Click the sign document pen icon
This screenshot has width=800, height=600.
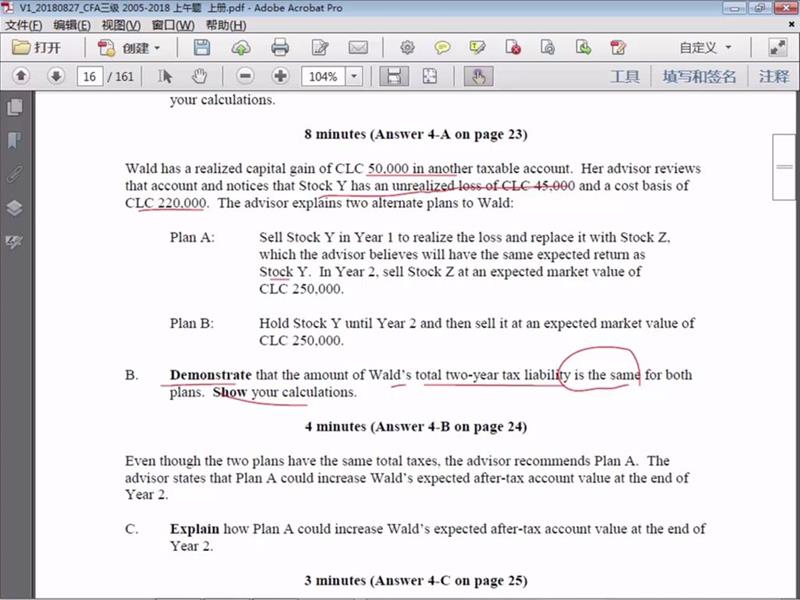pos(618,48)
